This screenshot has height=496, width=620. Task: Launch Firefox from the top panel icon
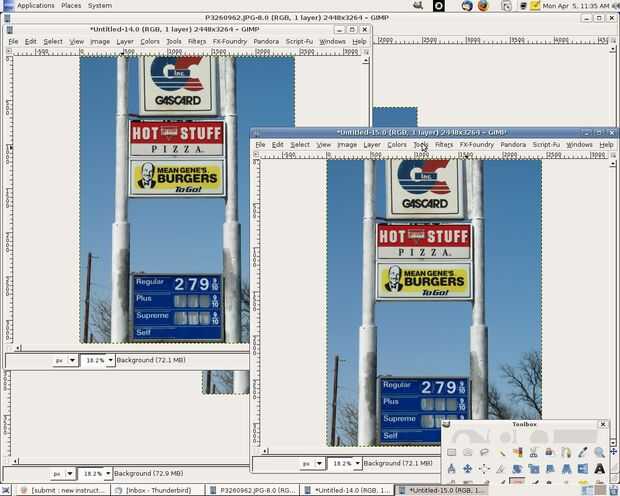(483, 6)
